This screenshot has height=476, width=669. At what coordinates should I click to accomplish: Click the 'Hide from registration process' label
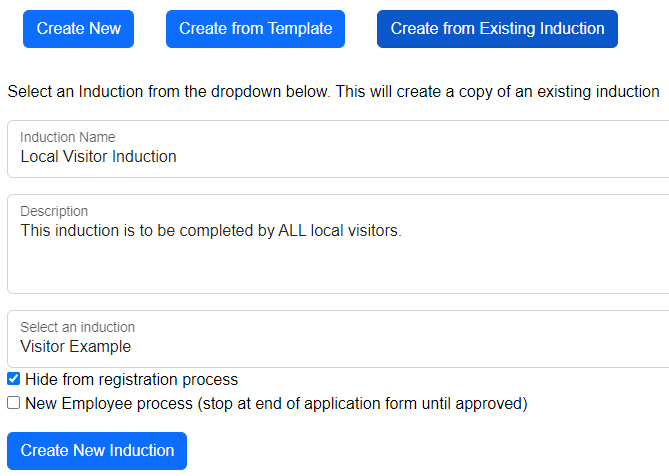click(x=131, y=379)
